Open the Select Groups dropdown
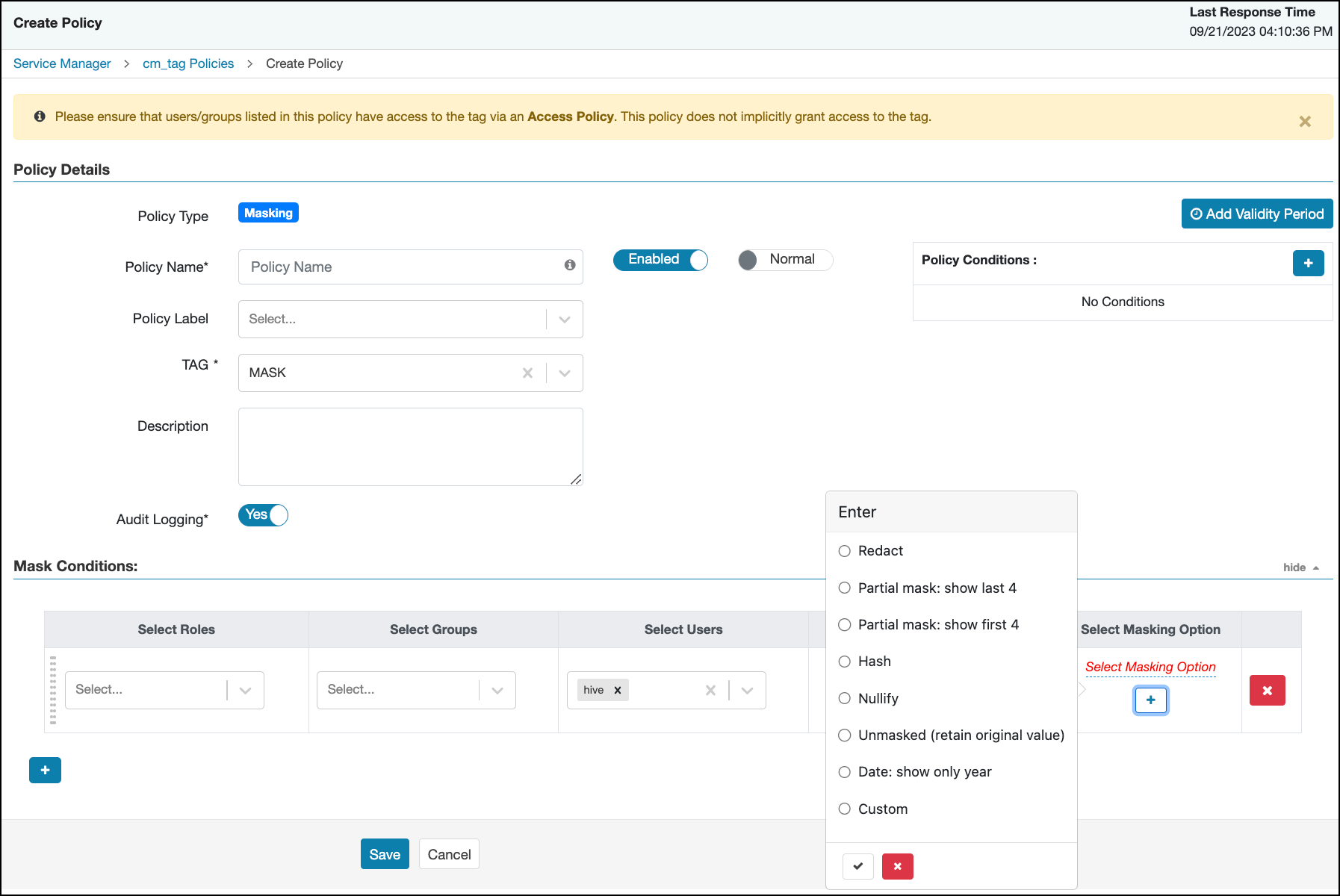1340x896 pixels. coord(497,690)
